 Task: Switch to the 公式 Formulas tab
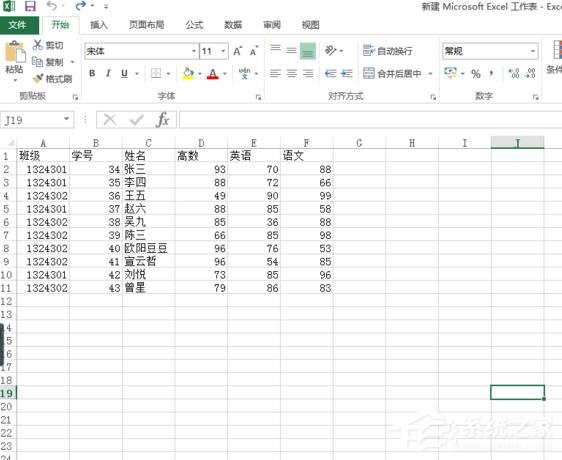194,25
